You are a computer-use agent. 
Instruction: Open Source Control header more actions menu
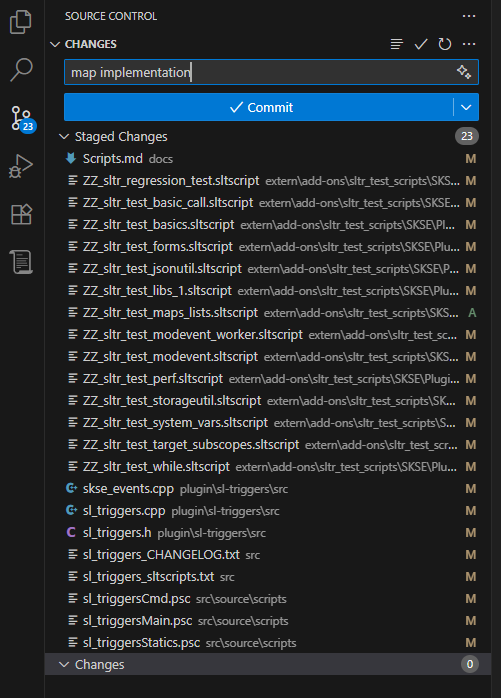click(469, 16)
